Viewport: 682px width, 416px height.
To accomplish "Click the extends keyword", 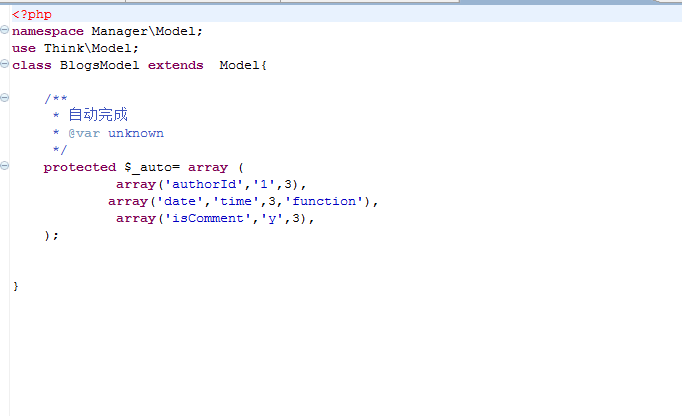I will (178, 65).
